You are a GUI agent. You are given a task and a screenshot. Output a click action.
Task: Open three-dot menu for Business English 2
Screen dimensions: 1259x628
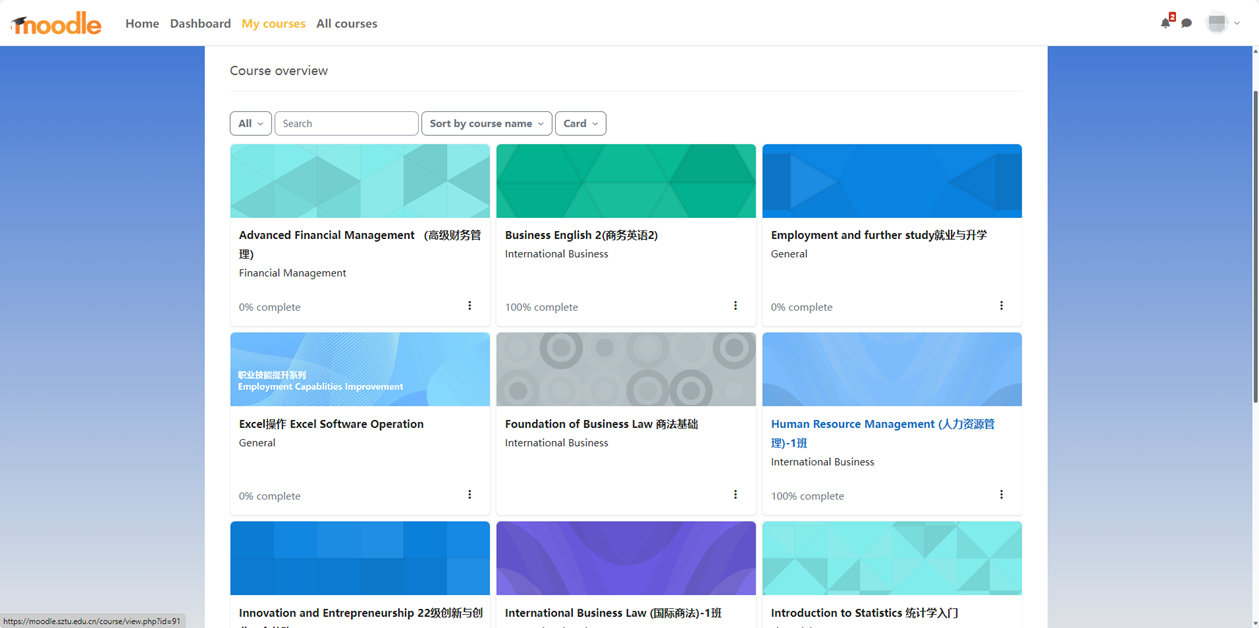pos(735,306)
